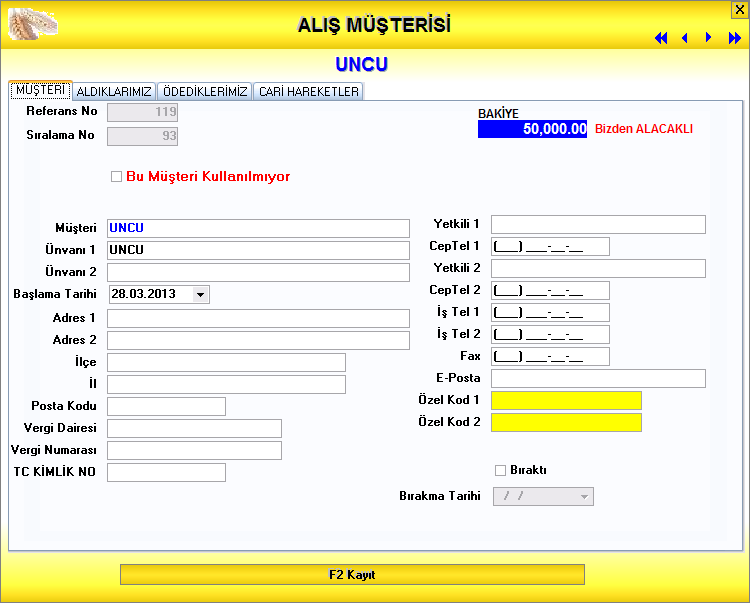Select the Vergi Numarası input box
Screen dimensions: 750x603
(x=194, y=450)
